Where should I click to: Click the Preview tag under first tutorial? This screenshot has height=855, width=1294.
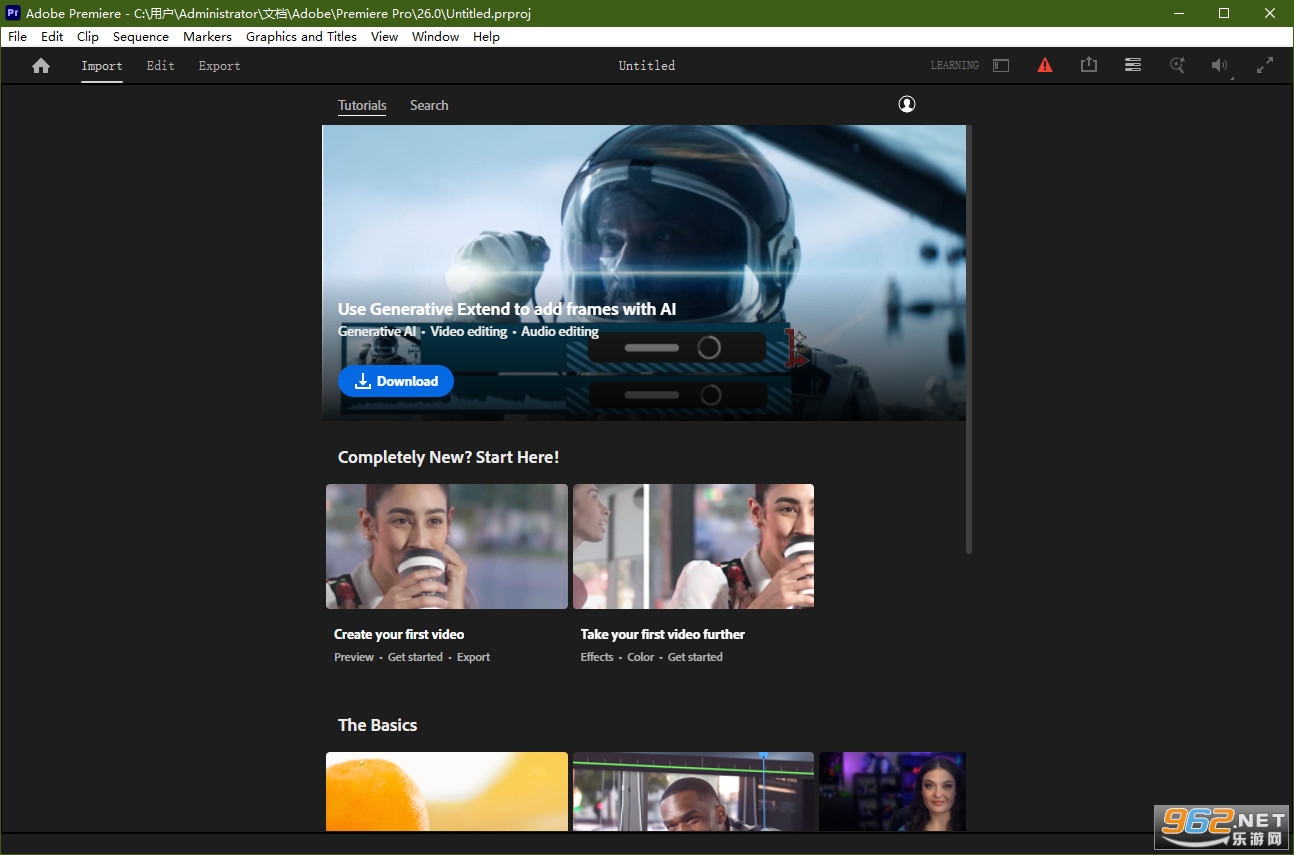(354, 657)
